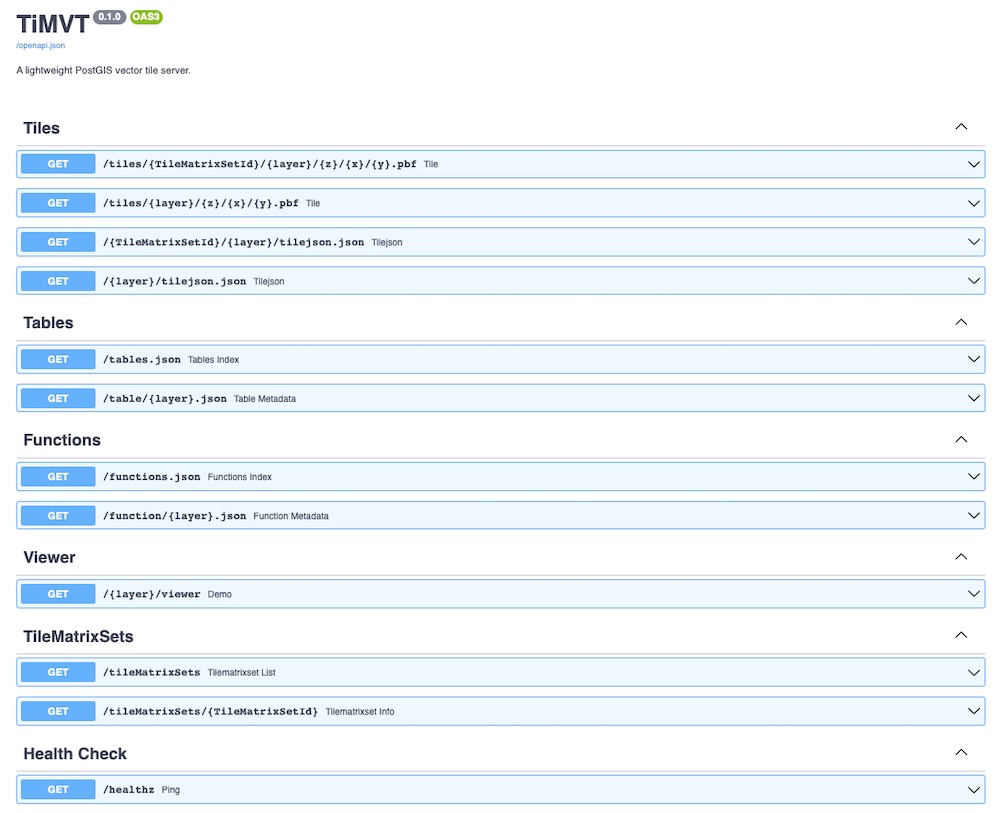This screenshot has height=813, width=1000.
Task: Open the Health Check section heading
Action: (x=75, y=754)
